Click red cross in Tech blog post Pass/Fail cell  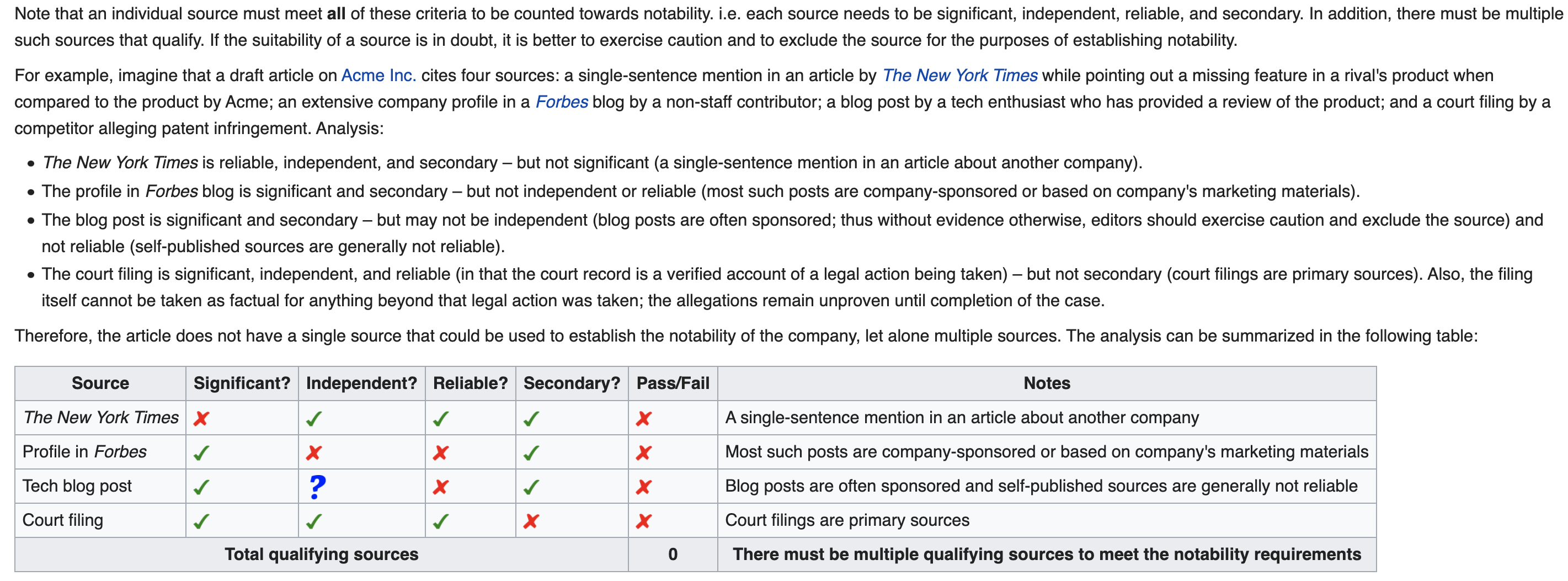pos(643,487)
